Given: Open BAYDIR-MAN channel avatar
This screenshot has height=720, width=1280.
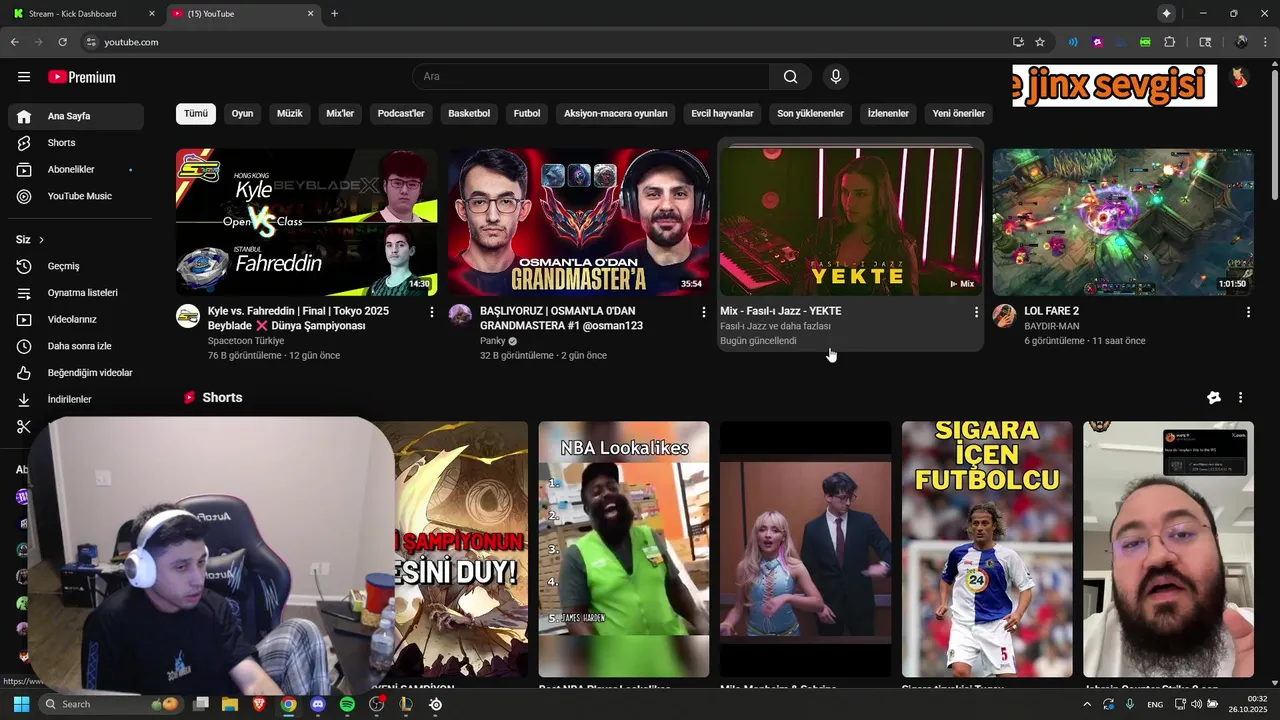Looking at the screenshot, I should pos(1004,316).
